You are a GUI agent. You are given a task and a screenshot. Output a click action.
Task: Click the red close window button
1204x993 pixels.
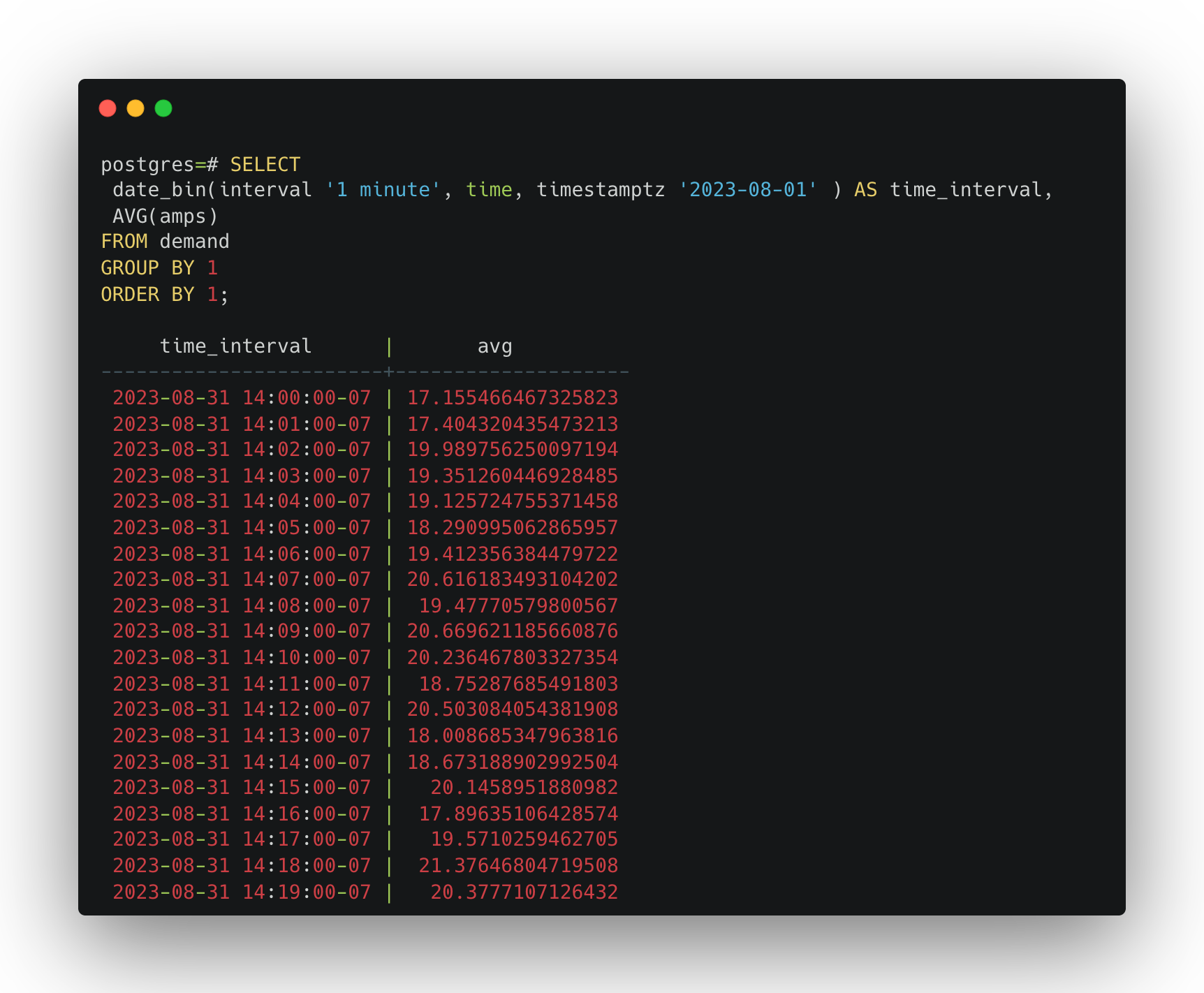[x=108, y=108]
